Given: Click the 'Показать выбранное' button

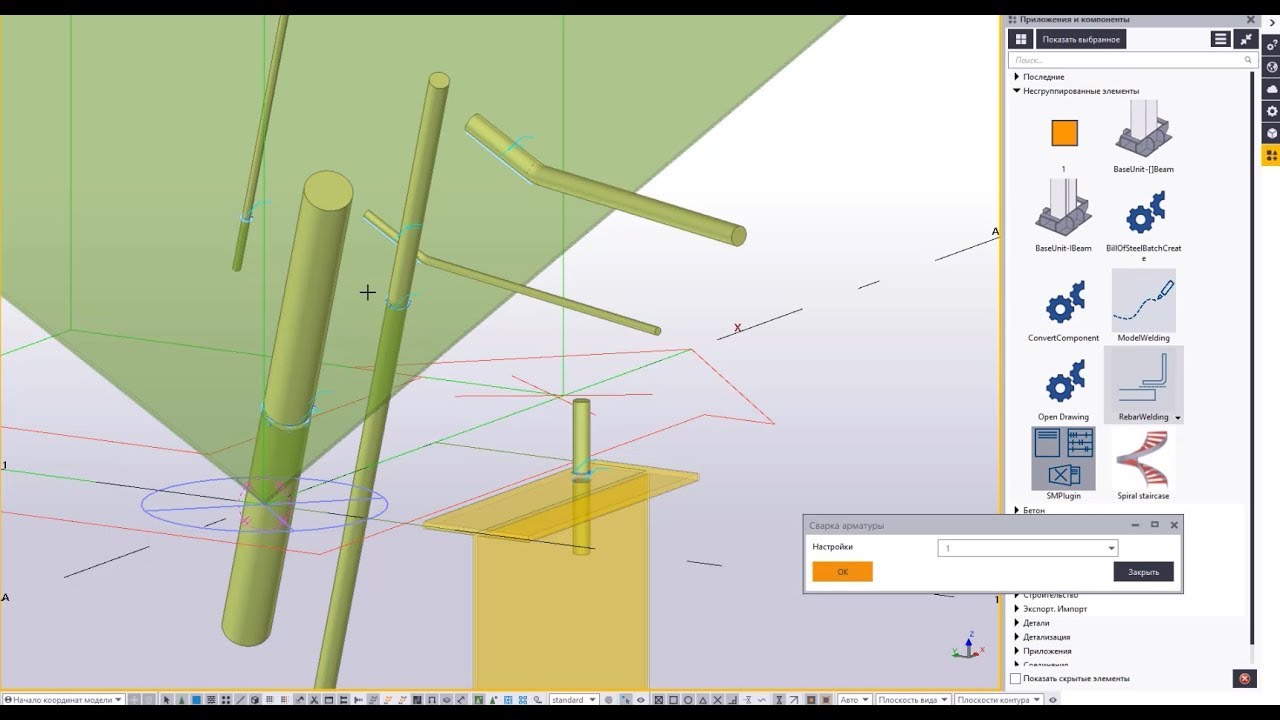Looking at the screenshot, I should click(x=1081, y=39).
